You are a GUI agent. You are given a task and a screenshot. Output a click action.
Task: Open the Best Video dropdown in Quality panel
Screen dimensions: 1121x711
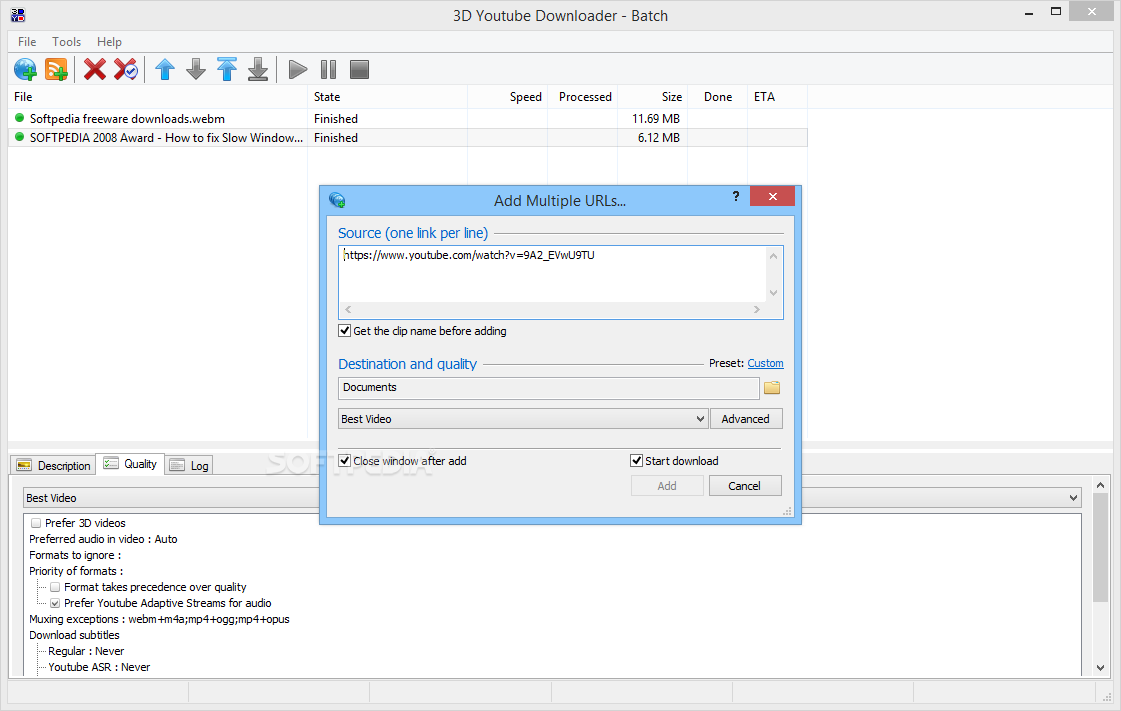(552, 498)
